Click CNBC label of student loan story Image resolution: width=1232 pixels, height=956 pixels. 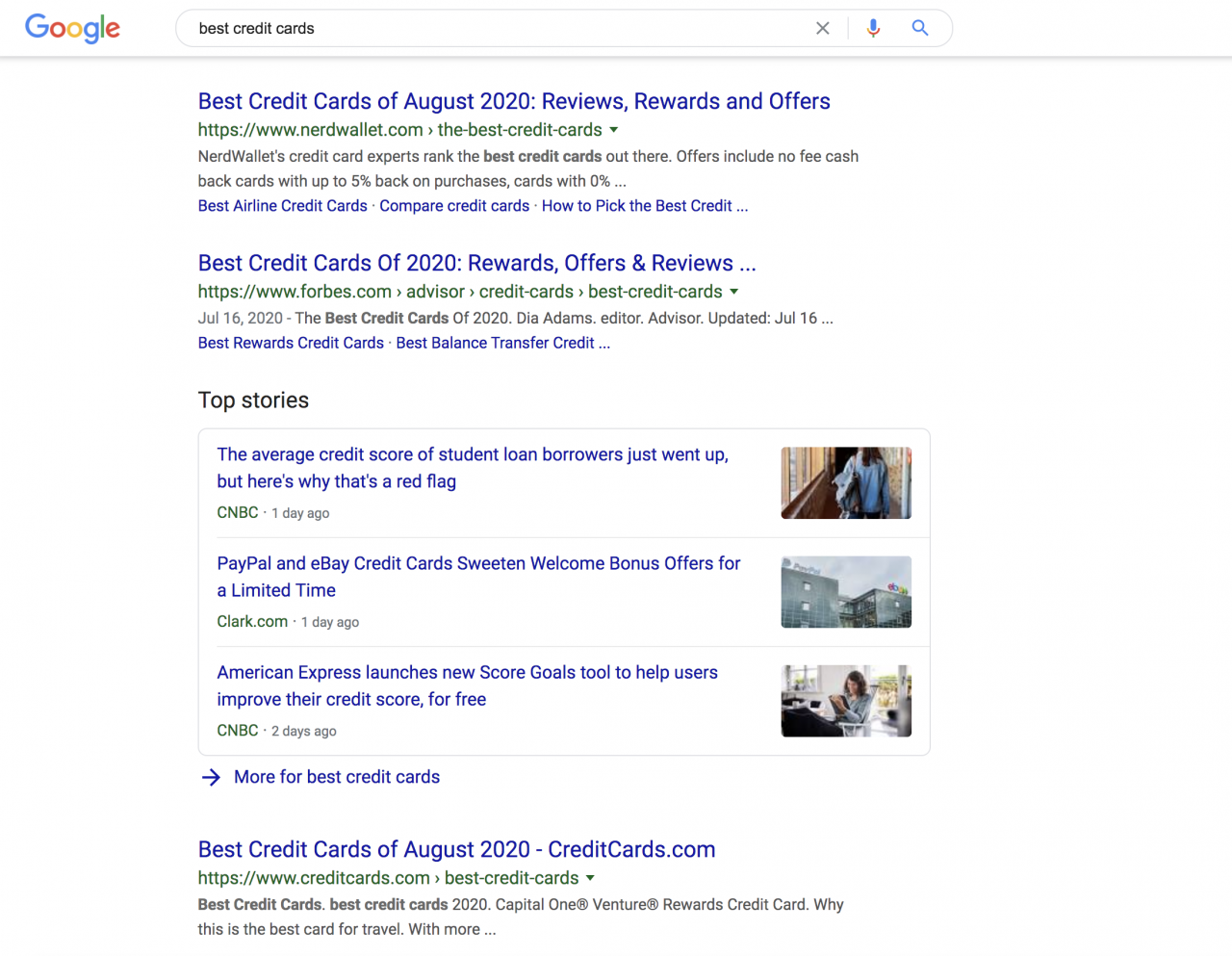(238, 513)
